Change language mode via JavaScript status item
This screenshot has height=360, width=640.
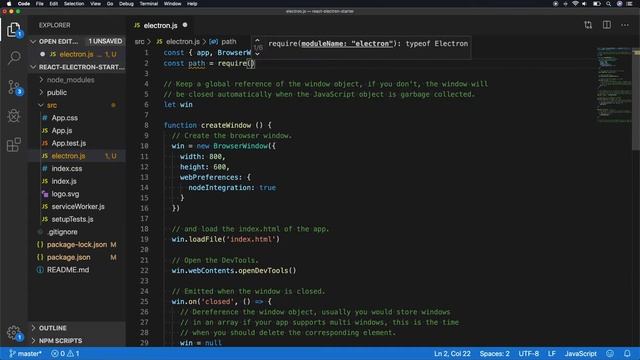click(x=580, y=353)
